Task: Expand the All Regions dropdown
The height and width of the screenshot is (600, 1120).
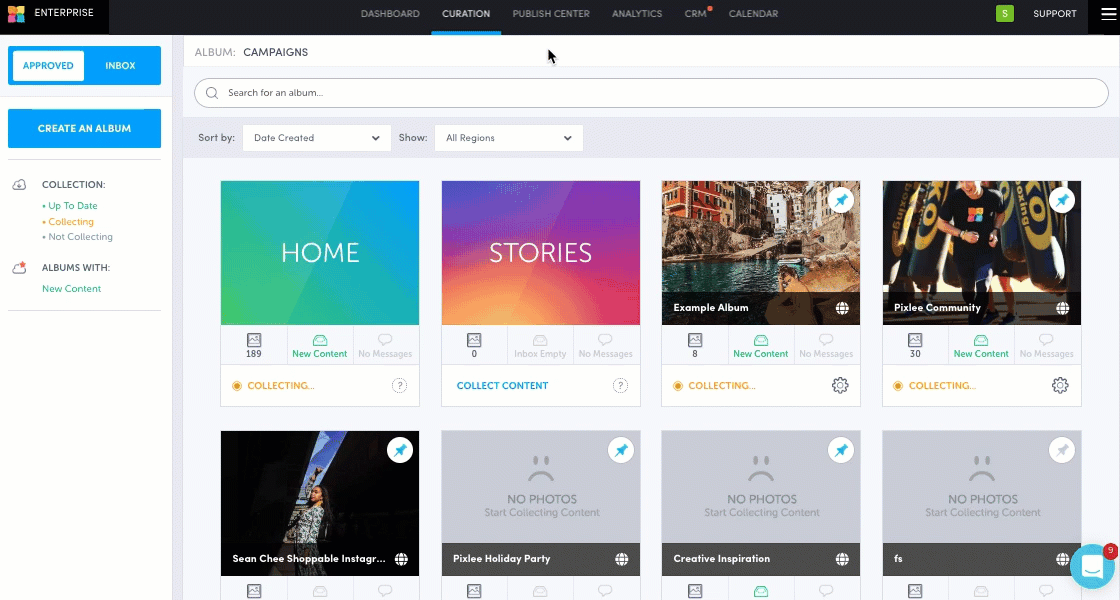Action: pos(508,138)
